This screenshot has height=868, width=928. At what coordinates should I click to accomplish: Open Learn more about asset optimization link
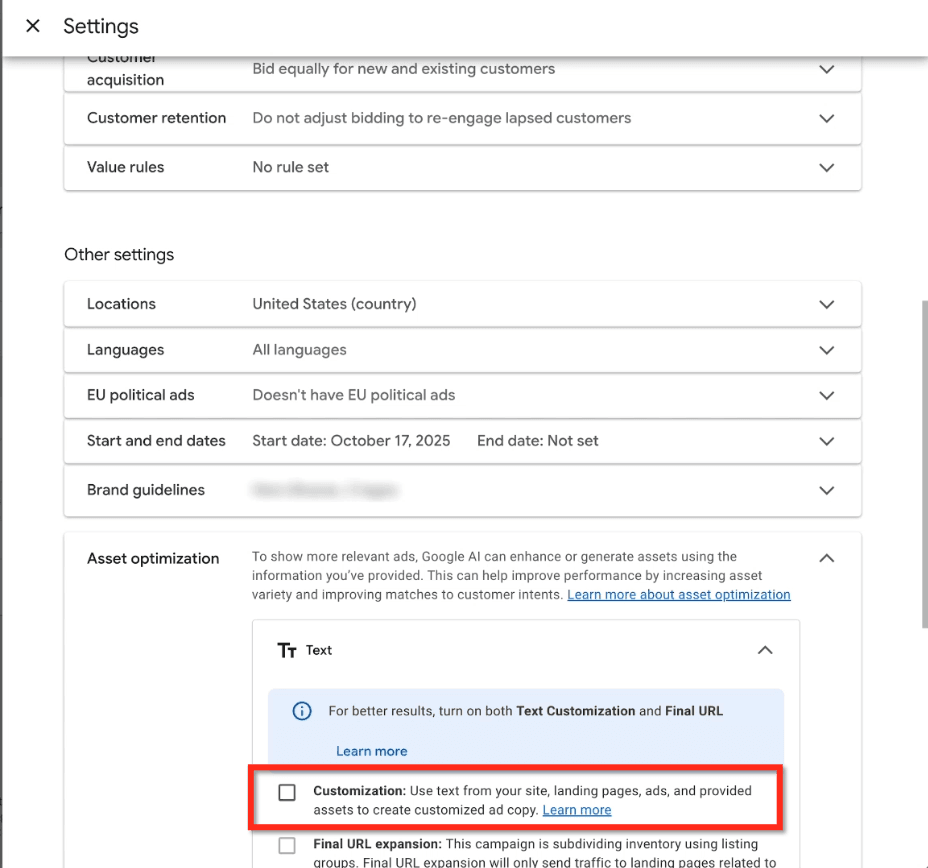pos(679,595)
